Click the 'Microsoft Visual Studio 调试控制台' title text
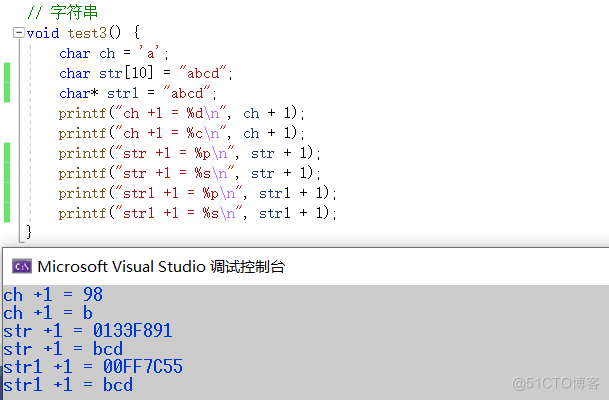 (161, 267)
